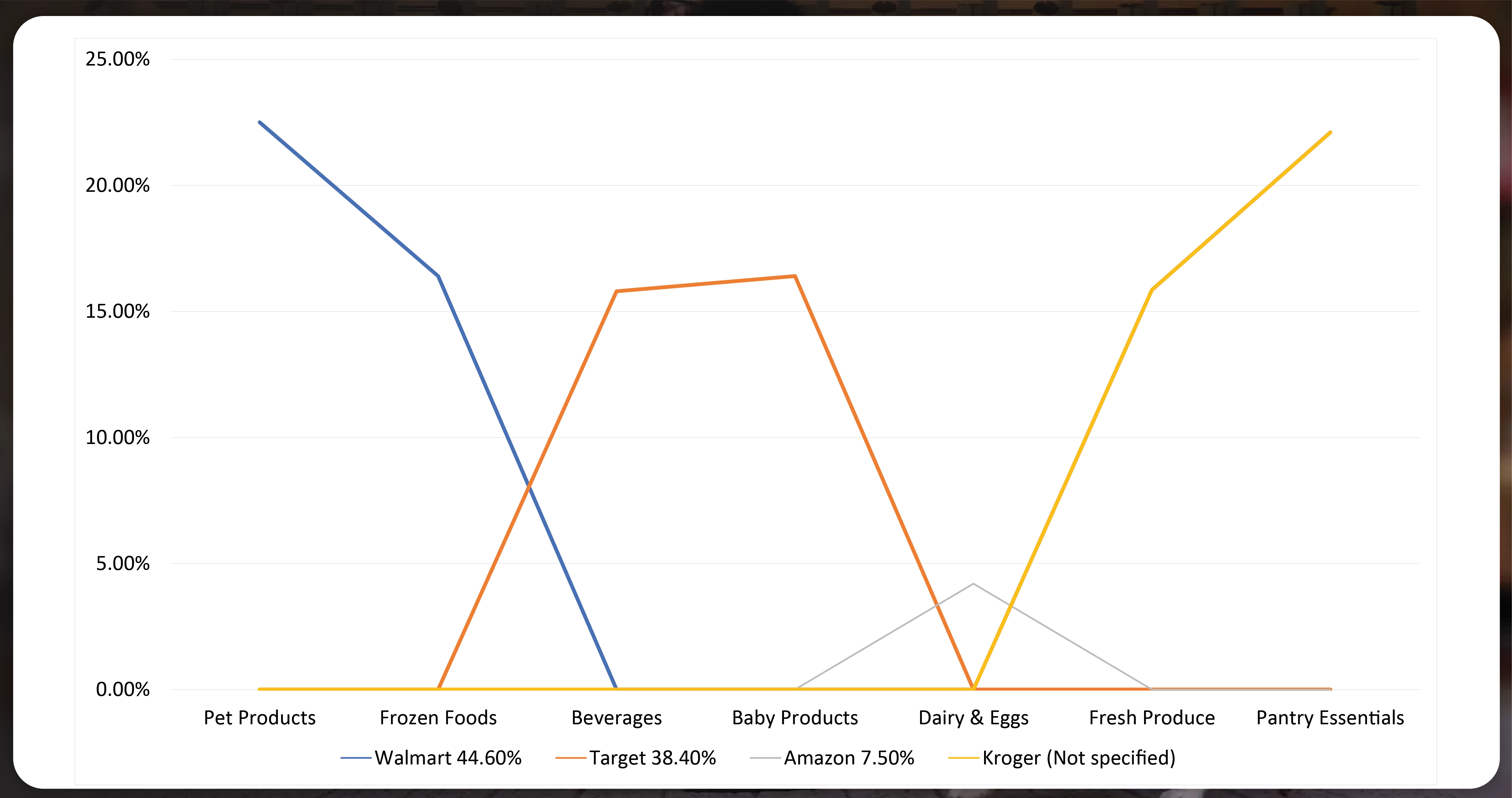
Task: Click the Pet Products axis label
Action: [x=259, y=718]
